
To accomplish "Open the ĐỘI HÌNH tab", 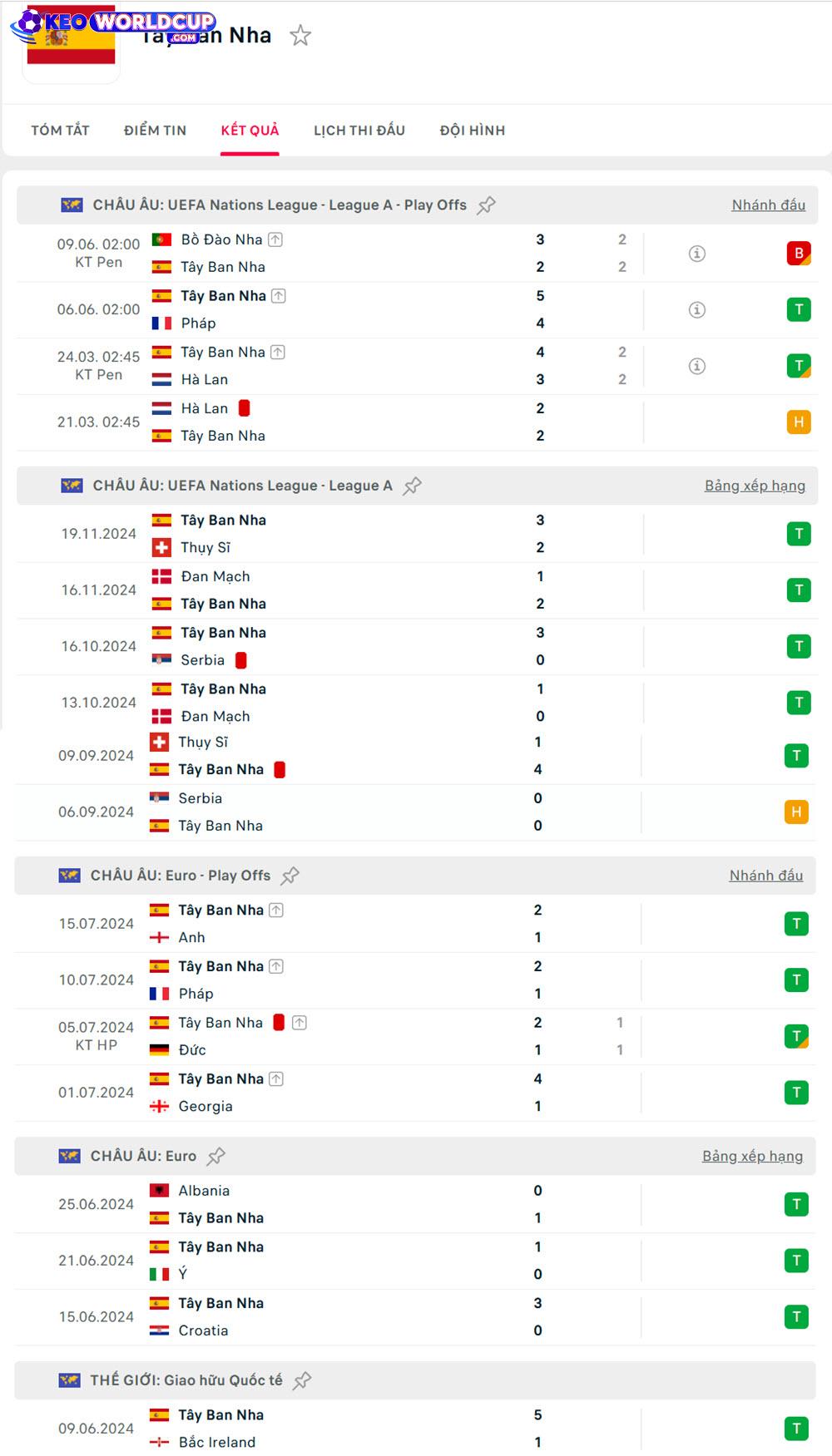I will point(473,131).
